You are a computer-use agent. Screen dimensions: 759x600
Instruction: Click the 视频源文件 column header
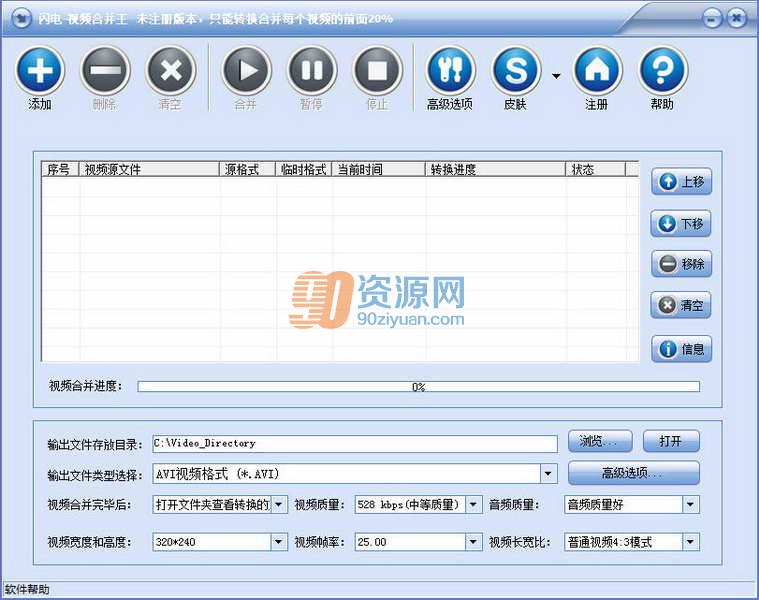pyautogui.click(x=149, y=169)
